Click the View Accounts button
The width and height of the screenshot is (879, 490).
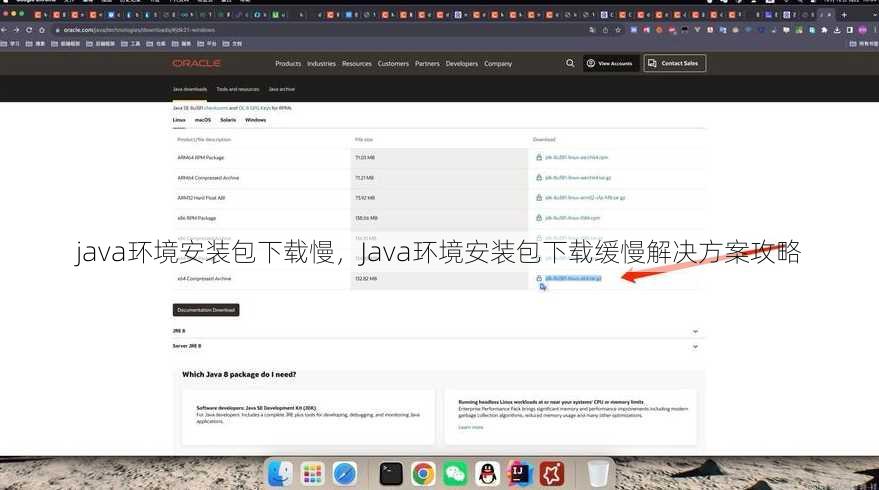[610, 63]
